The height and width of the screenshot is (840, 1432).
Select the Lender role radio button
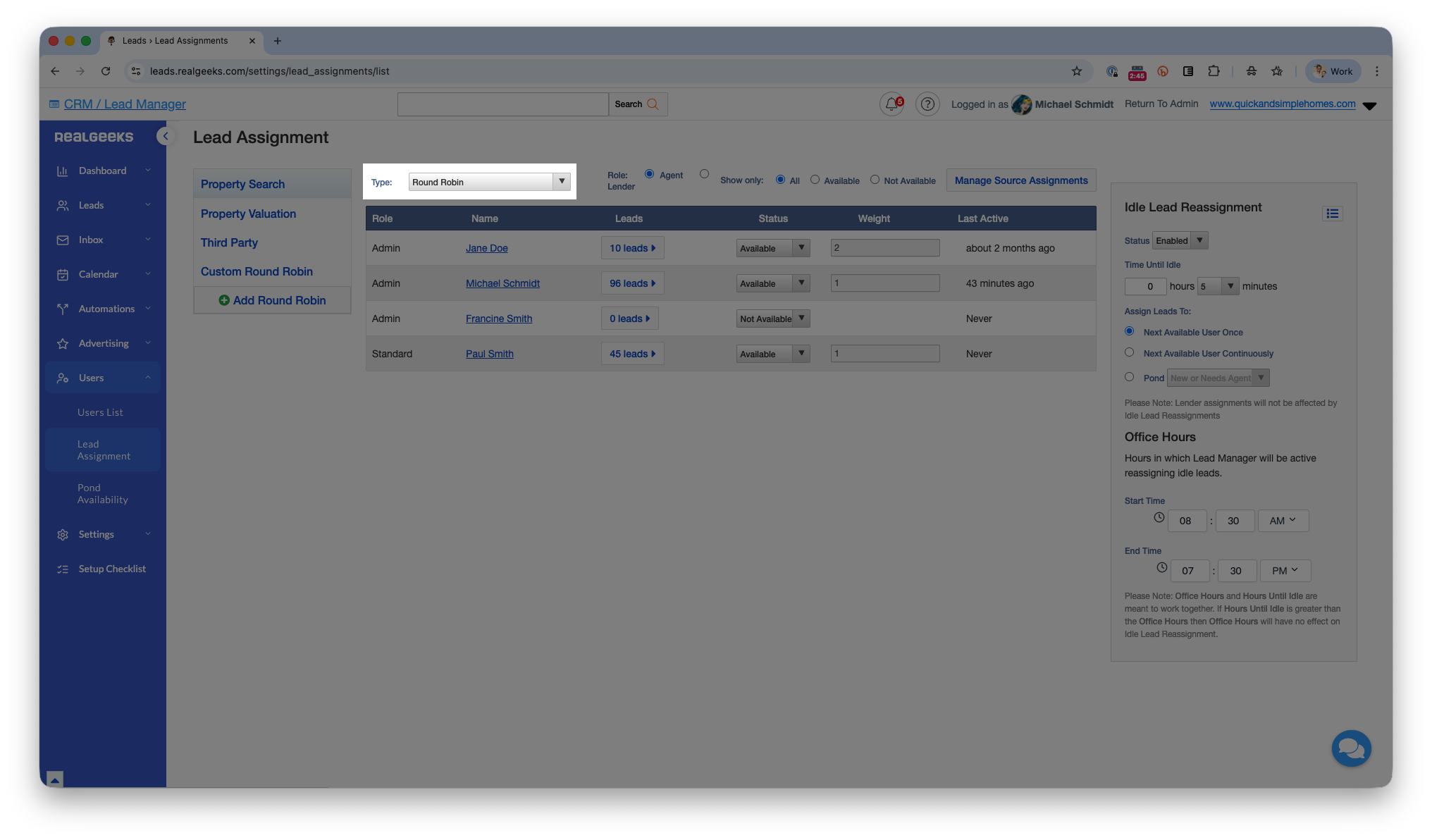tap(704, 174)
